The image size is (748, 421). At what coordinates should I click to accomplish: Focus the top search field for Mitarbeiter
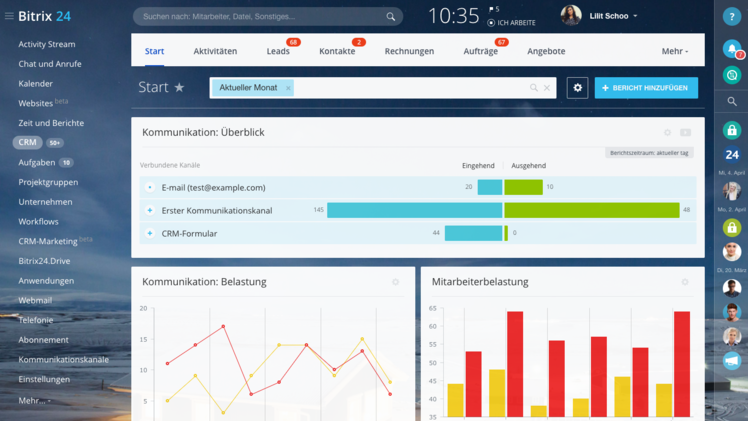[x=260, y=17]
